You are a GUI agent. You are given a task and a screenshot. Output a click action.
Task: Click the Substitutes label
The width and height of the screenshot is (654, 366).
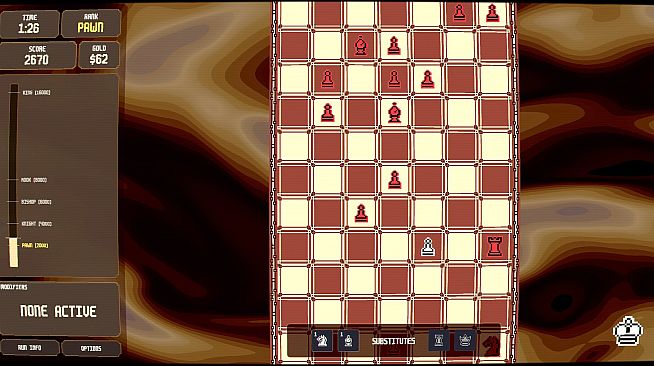tap(393, 341)
